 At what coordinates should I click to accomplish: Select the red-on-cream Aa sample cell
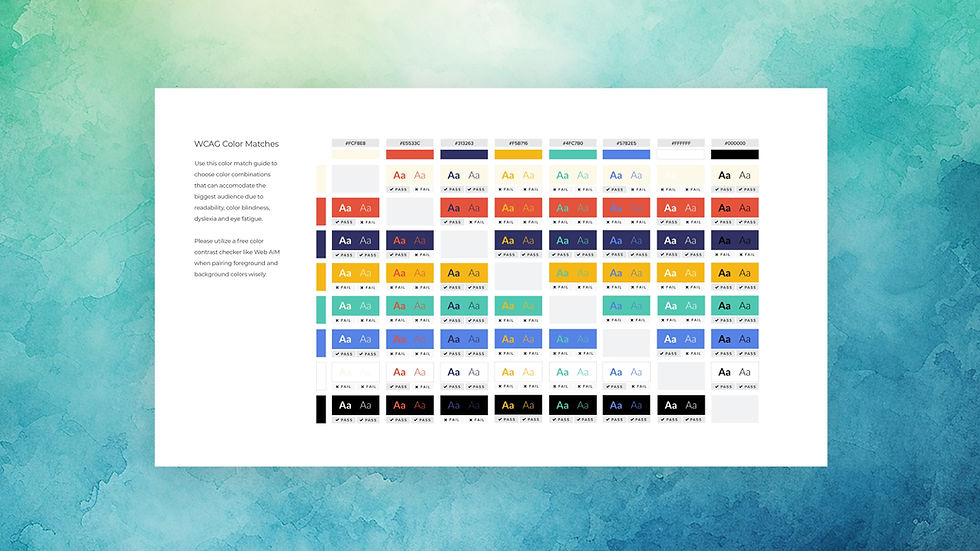(x=409, y=175)
